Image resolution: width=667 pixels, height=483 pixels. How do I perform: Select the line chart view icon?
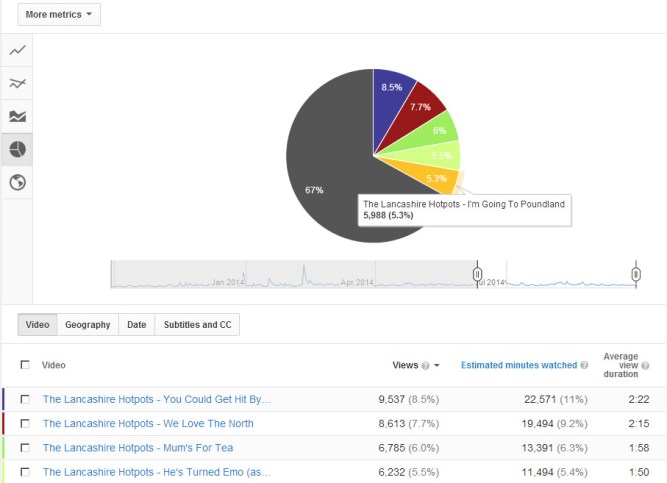coord(17,50)
